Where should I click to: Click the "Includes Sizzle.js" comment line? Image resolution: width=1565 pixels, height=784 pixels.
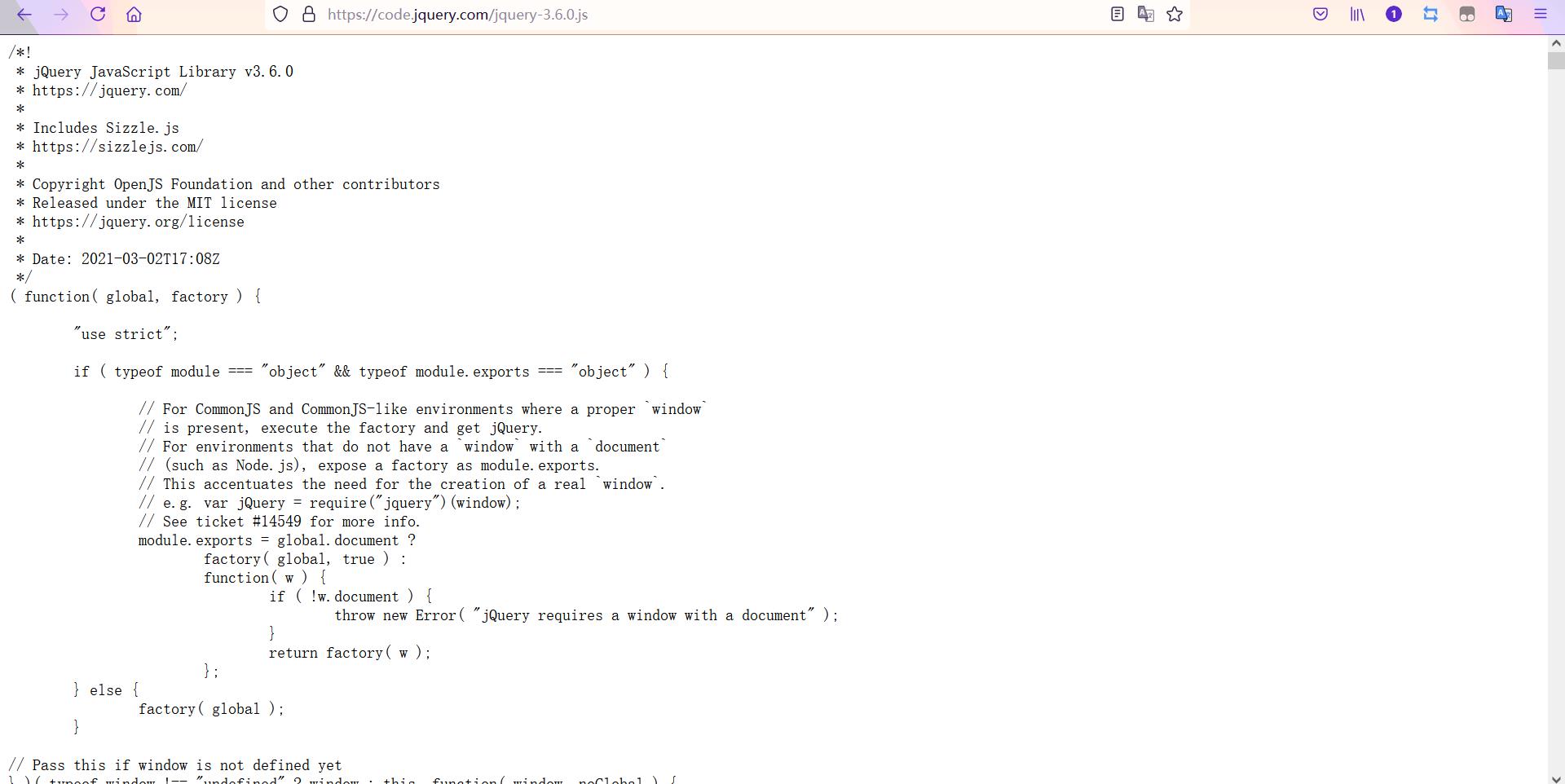[98, 128]
